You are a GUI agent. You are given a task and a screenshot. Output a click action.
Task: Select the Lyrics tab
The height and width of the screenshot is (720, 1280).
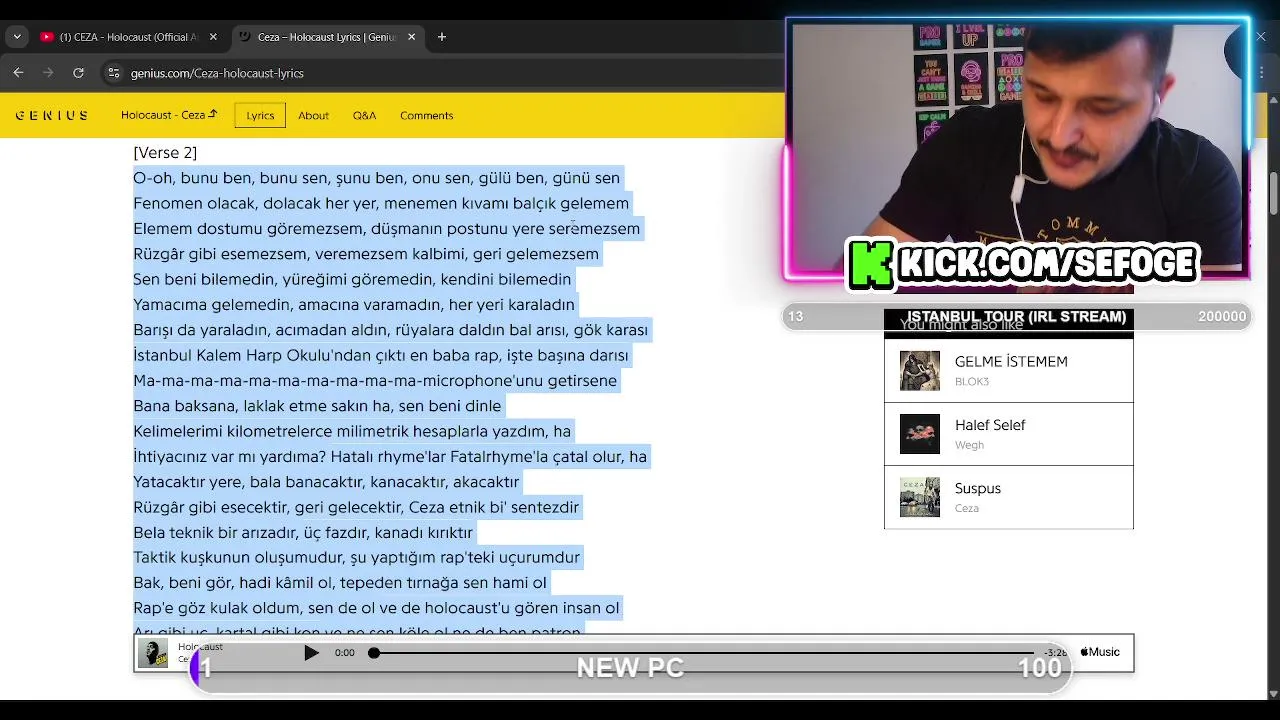pyautogui.click(x=260, y=116)
